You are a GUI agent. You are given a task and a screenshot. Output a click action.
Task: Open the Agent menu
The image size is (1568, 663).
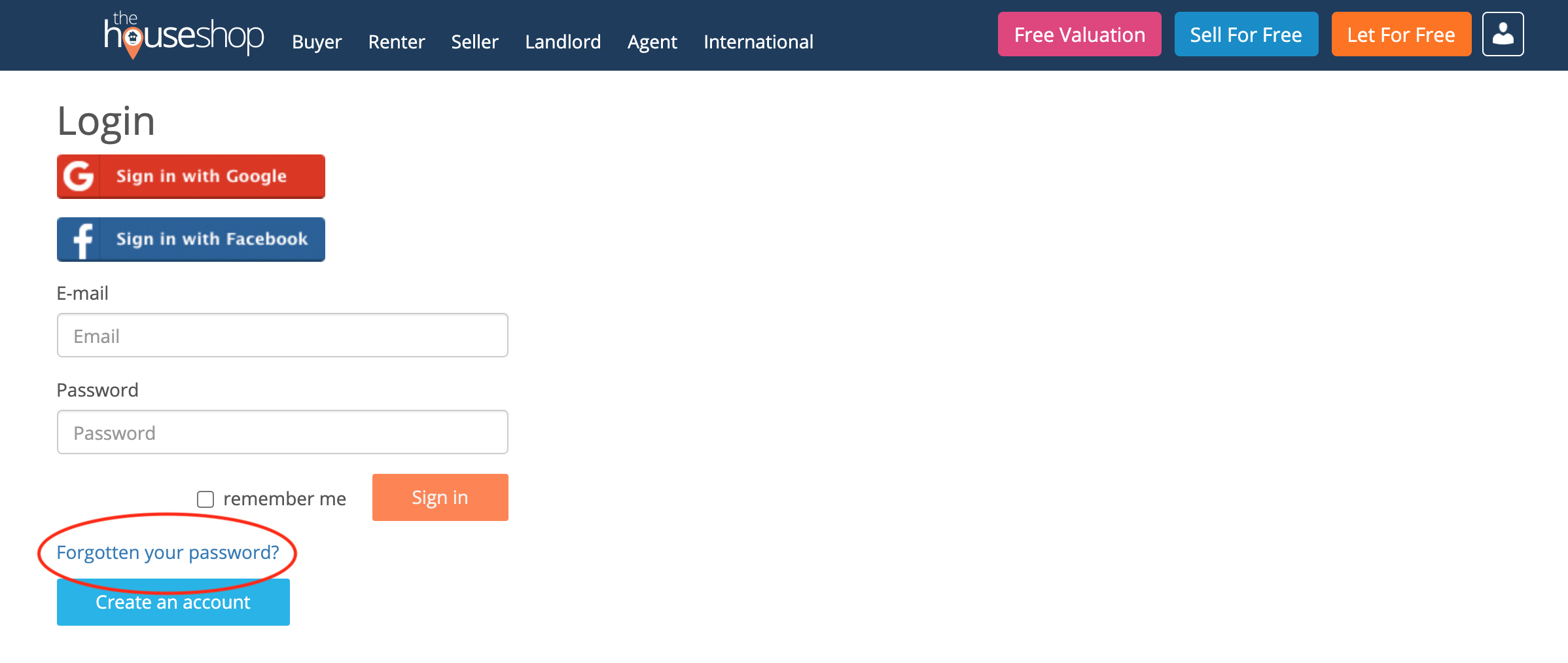click(x=652, y=42)
